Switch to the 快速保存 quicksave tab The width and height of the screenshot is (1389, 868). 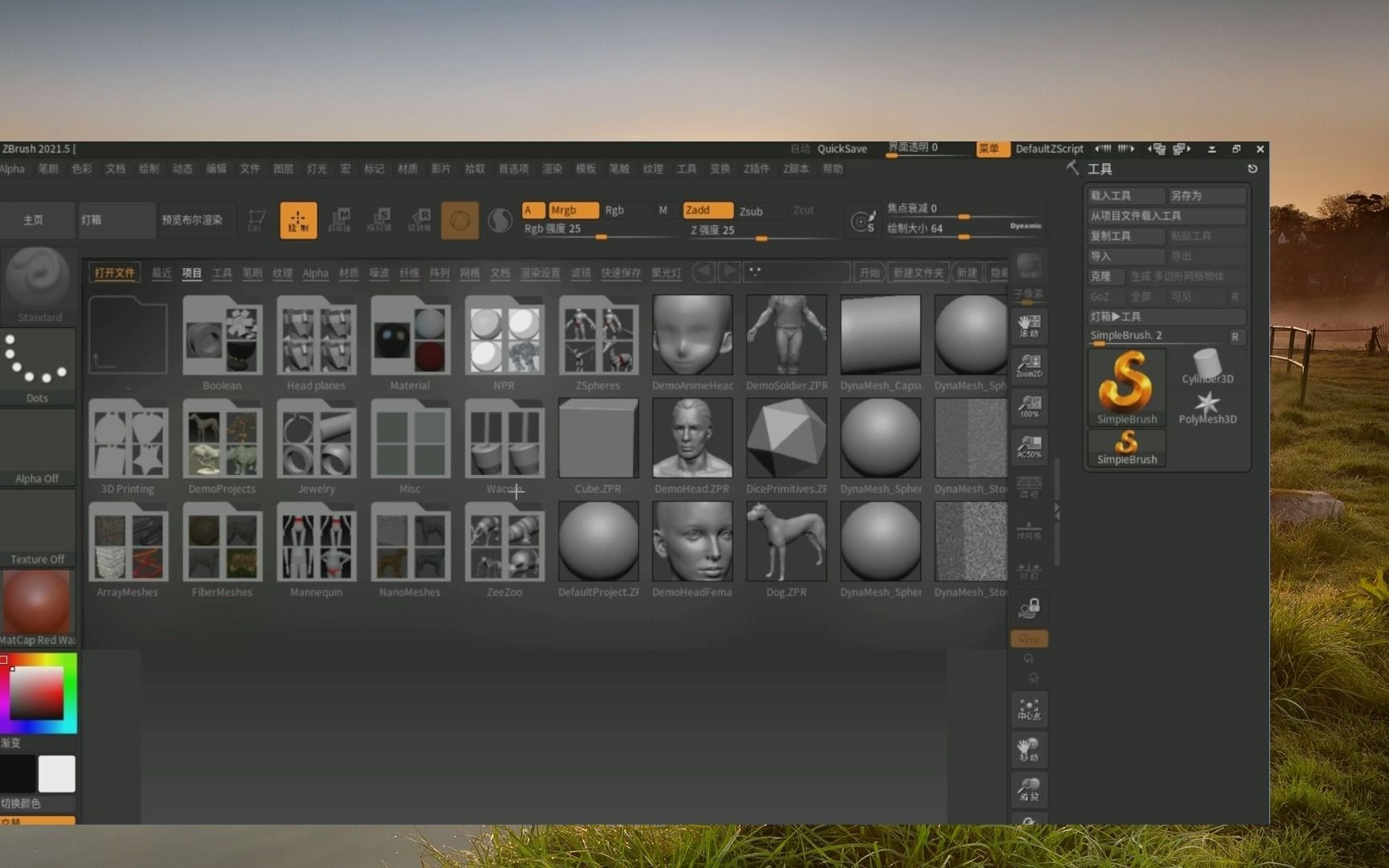[621, 272]
